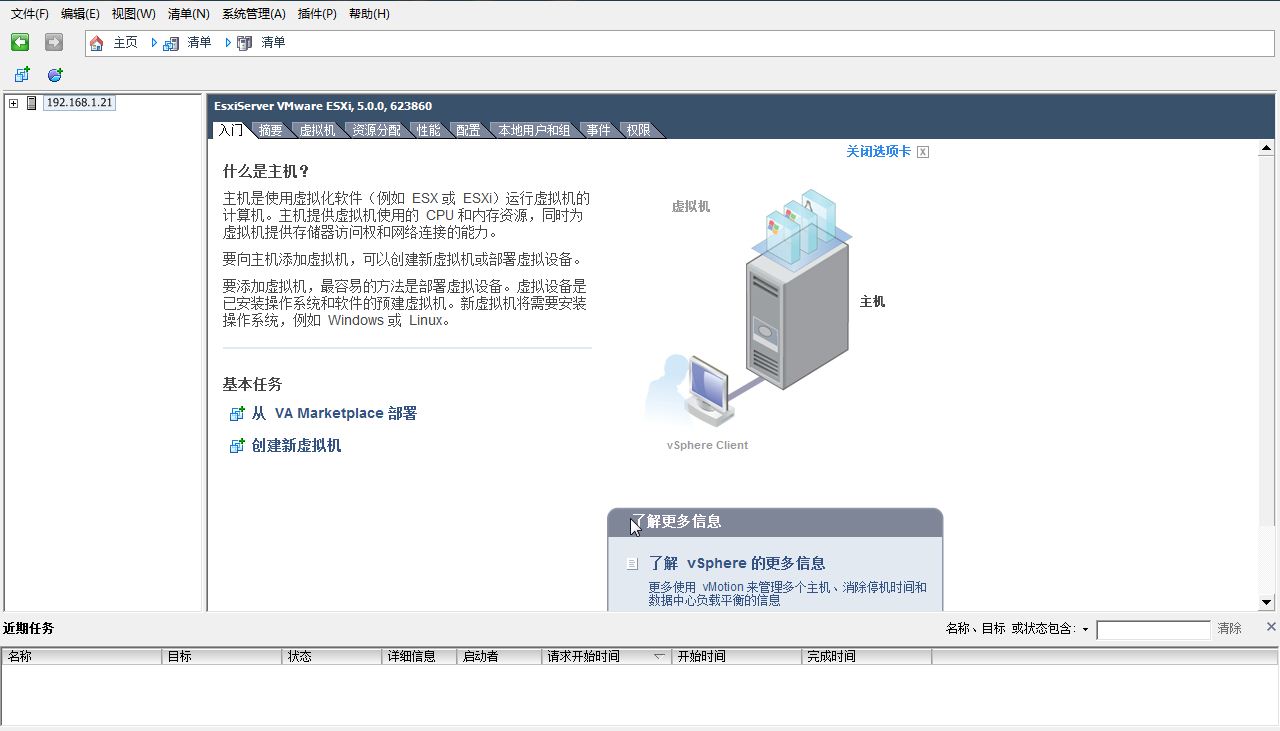Switch to the 性能 tab
The width and height of the screenshot is (1280, 731).
pyautogui.click(x=429, y=130)
